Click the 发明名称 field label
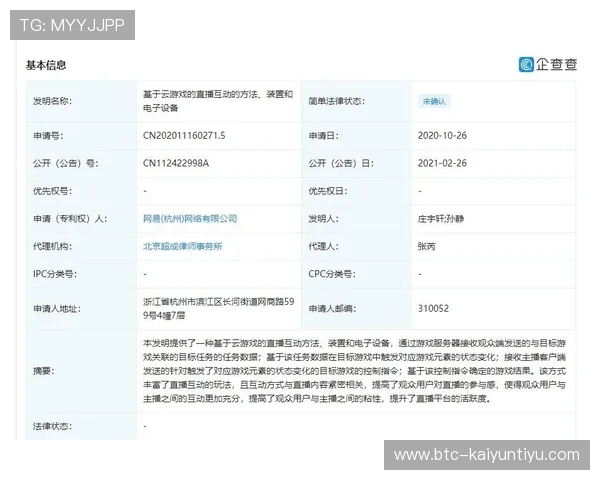The image size is (600, 480). [52, 101]
